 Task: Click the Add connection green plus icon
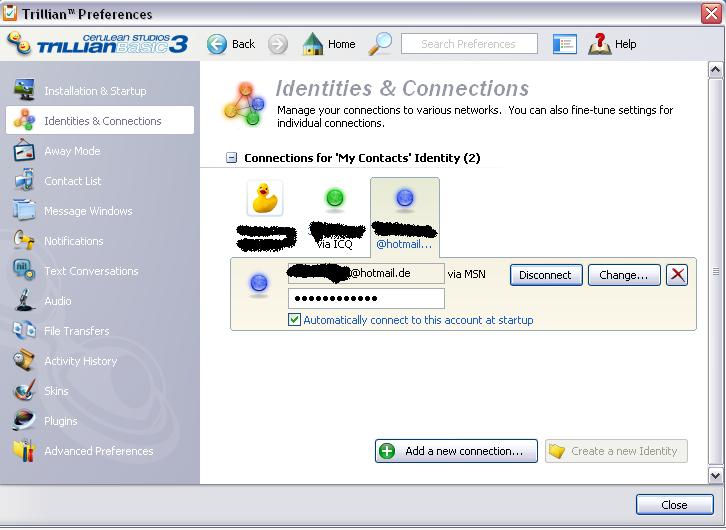(387, 451)
